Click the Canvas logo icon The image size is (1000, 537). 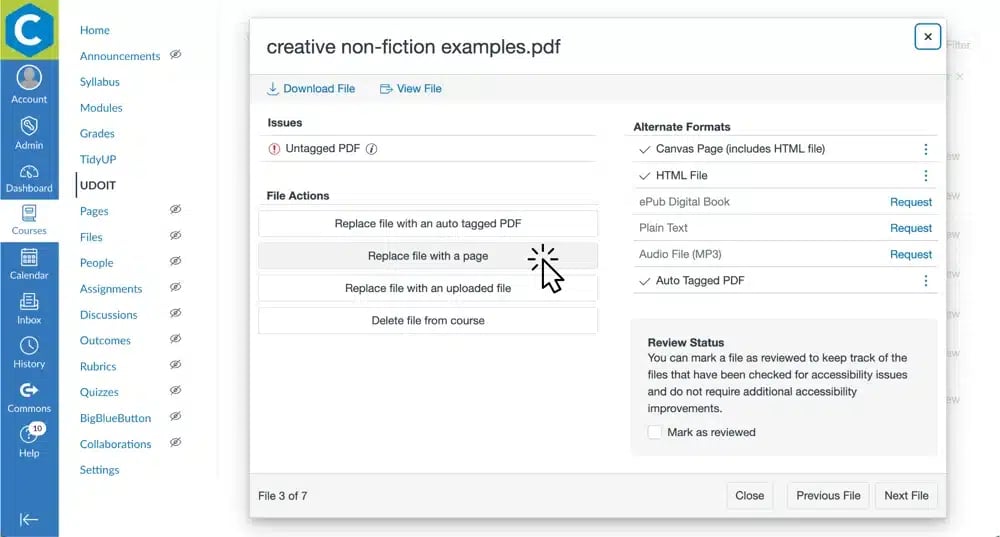pyautogui.click(x=29, y=29)
